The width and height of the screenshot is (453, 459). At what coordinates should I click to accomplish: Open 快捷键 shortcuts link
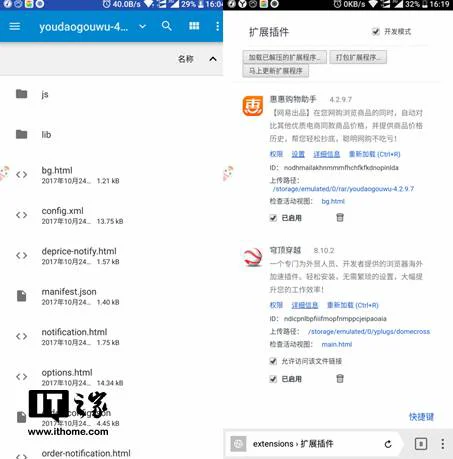[x=421, y=417]
